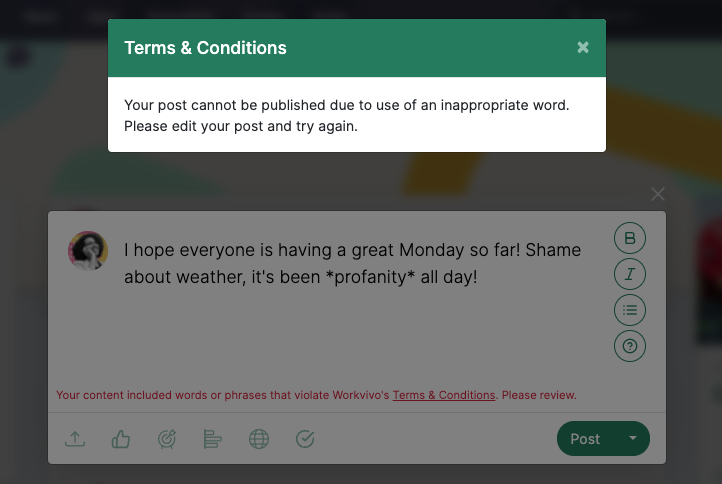Viewport: 722px width, 484px height.
Task: Expand the Post button dropdown arrow
Action: click(x=633, y=438)
